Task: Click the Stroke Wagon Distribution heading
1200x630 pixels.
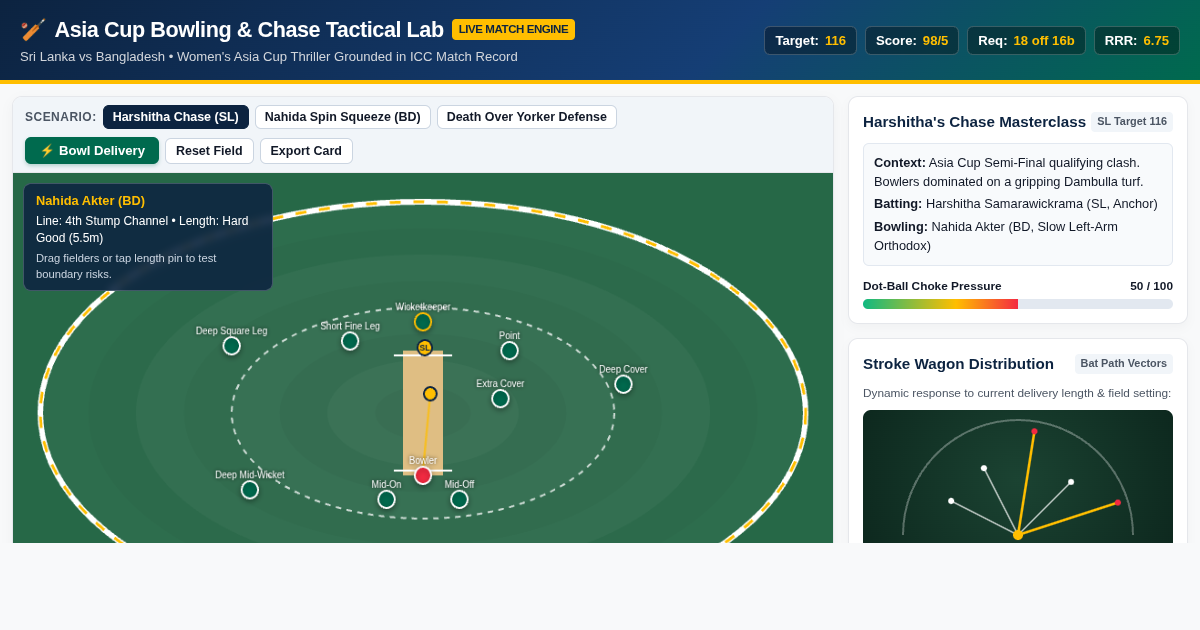Action: click(958, 364)
